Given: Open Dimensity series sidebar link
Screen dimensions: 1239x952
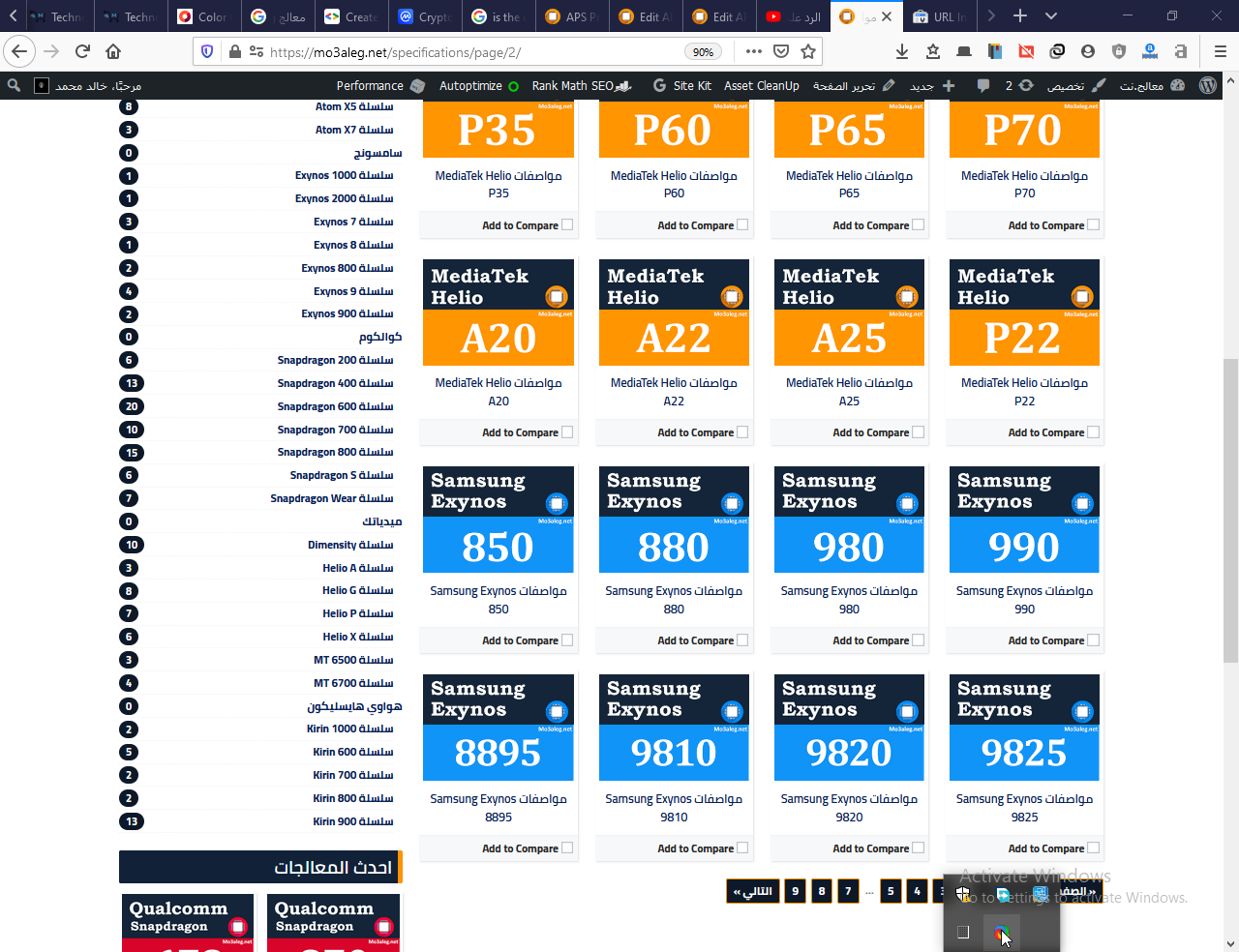Looking at the screenshot, I should click(x=350, y=545).
